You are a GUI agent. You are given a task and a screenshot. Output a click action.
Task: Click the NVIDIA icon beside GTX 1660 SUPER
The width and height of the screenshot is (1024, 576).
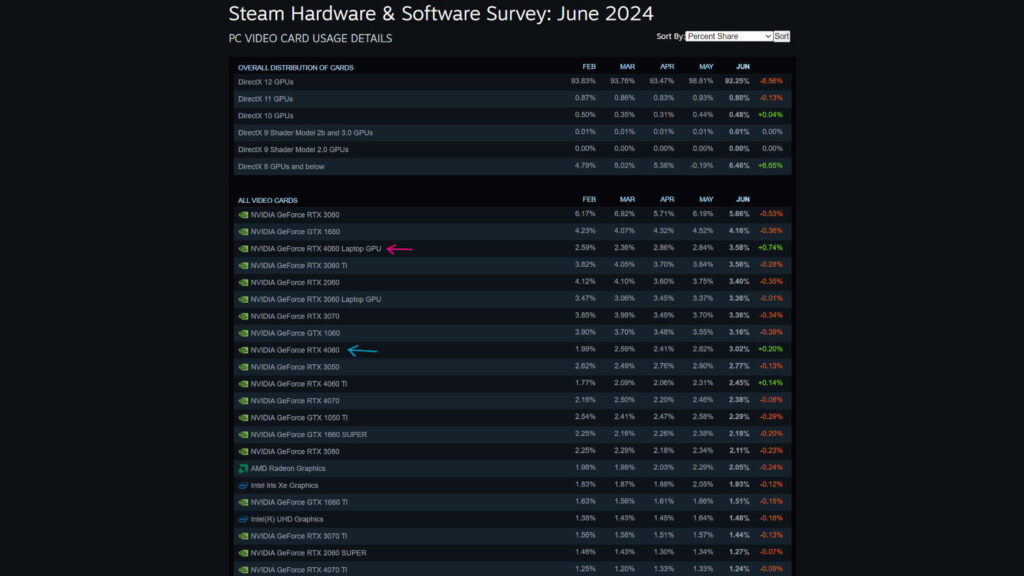tap(243, 434)
